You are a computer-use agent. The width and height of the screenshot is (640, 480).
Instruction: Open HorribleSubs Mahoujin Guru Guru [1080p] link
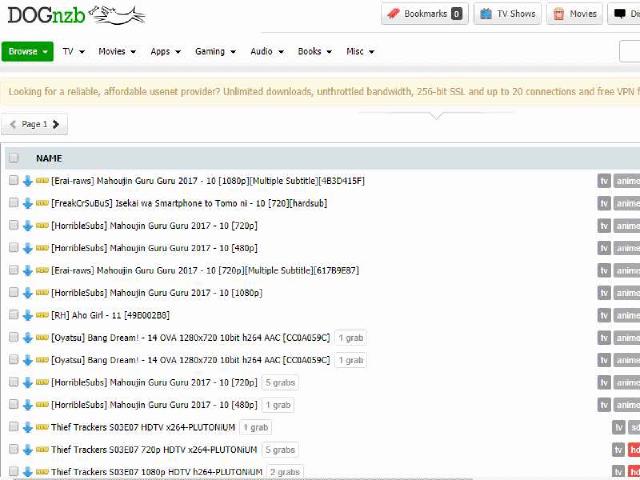pos(157,293)
